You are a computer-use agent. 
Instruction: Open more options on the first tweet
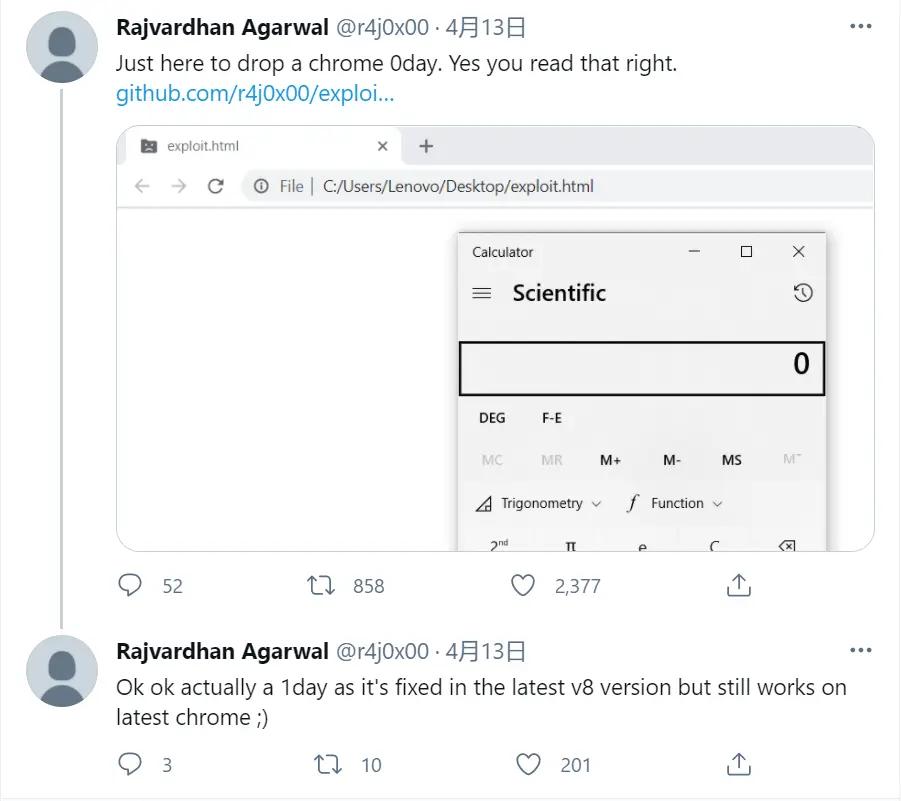click(860, 27)
